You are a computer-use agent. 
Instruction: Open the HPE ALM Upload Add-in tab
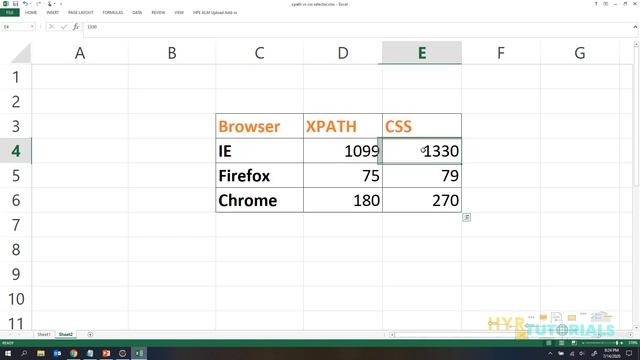point(215,13)
